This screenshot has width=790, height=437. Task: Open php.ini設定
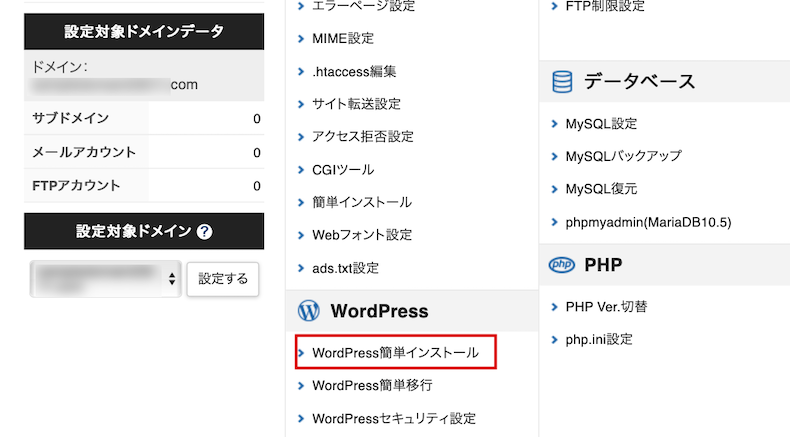point(599,339)
